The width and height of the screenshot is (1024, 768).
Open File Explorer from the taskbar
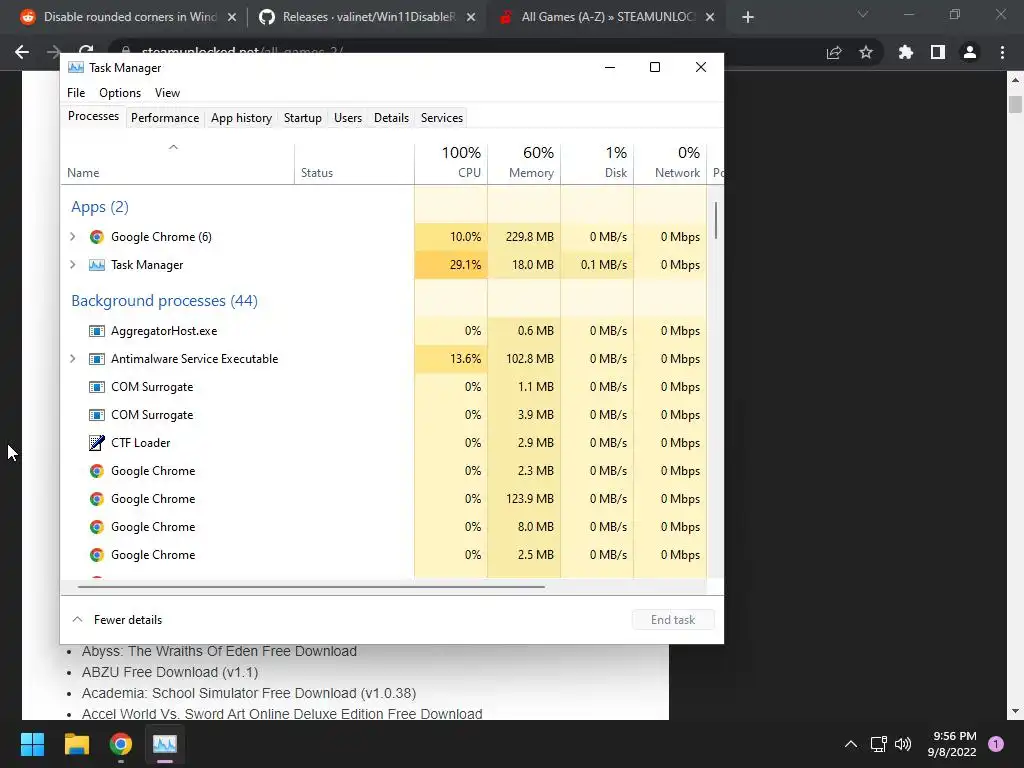pyautogui.click(x=76, y=744)
